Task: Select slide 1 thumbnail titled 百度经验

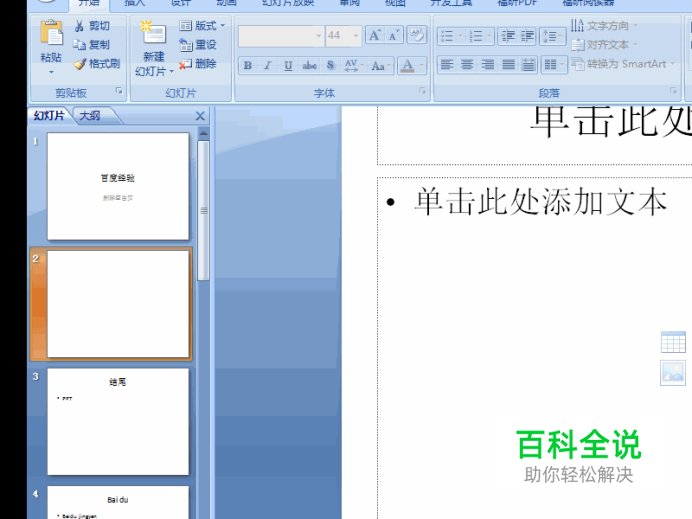Action: coord(118,186)
